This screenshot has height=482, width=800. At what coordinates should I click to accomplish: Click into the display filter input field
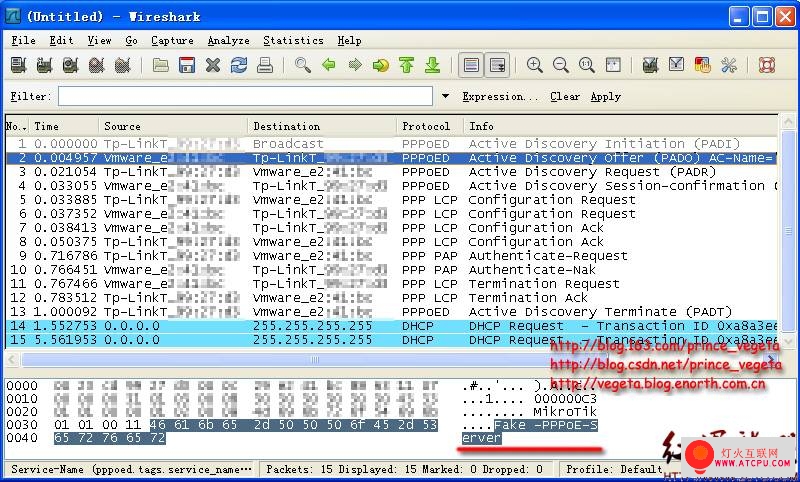pos(245,96)
